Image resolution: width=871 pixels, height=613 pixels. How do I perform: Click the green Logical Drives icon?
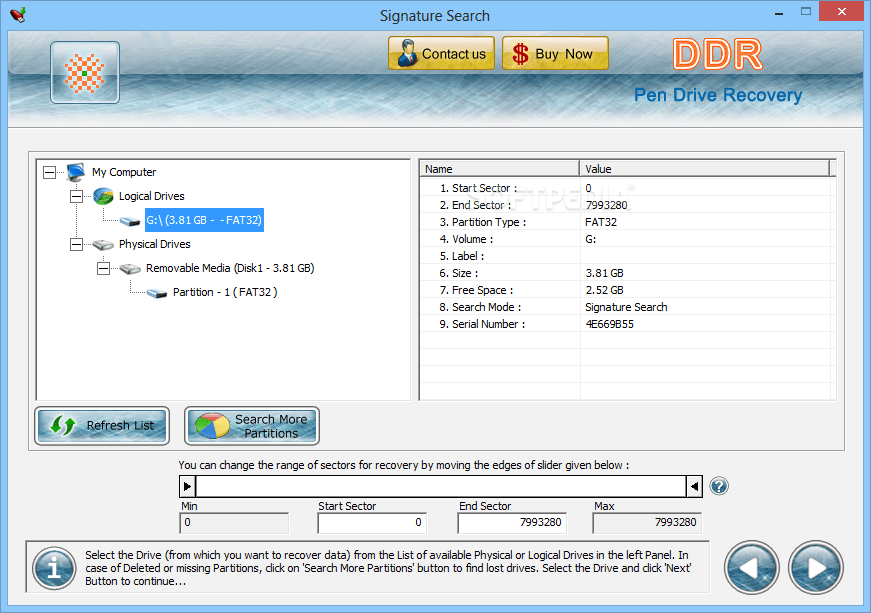coord(102,196)
